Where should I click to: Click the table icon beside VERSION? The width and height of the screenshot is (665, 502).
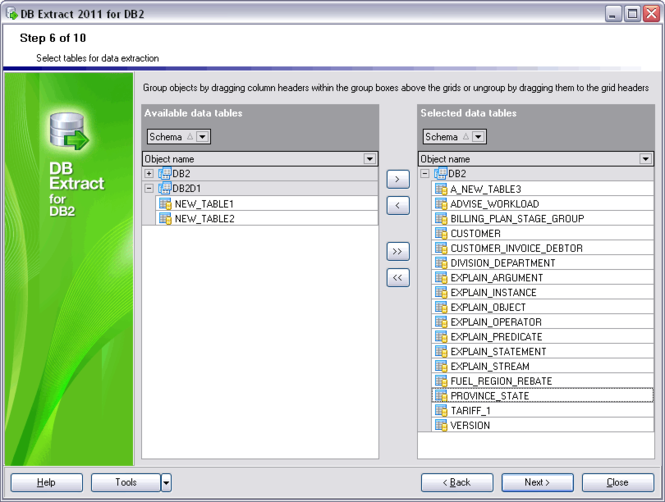pyautogui.click(x=441, y=425)
